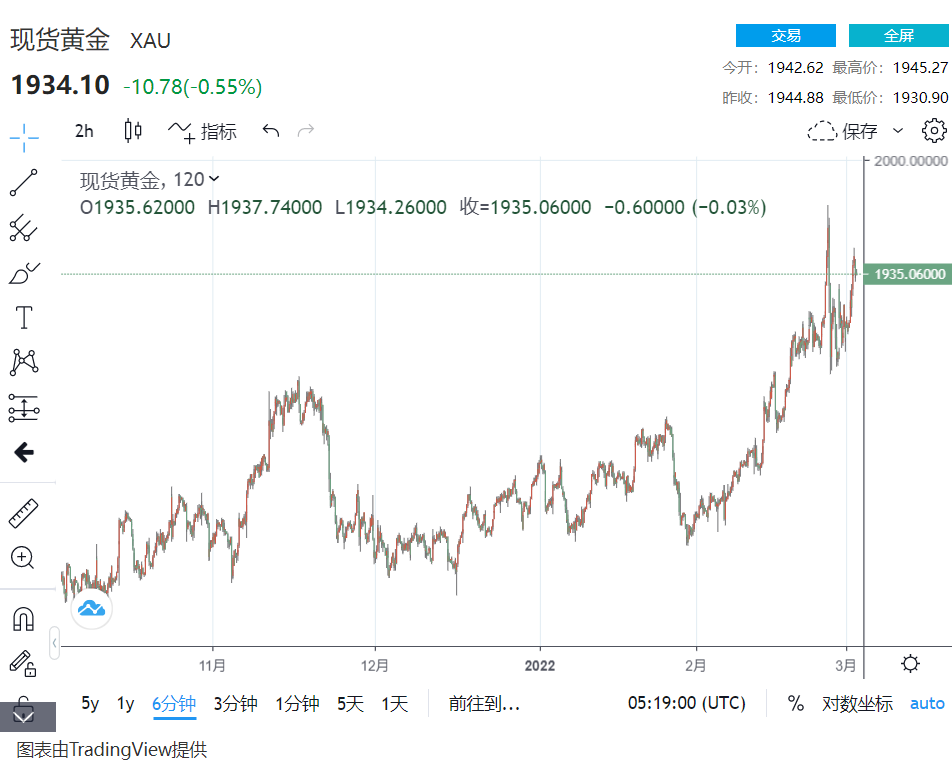Select the 1y time range

pyautogui.click(x=125, y=703)
